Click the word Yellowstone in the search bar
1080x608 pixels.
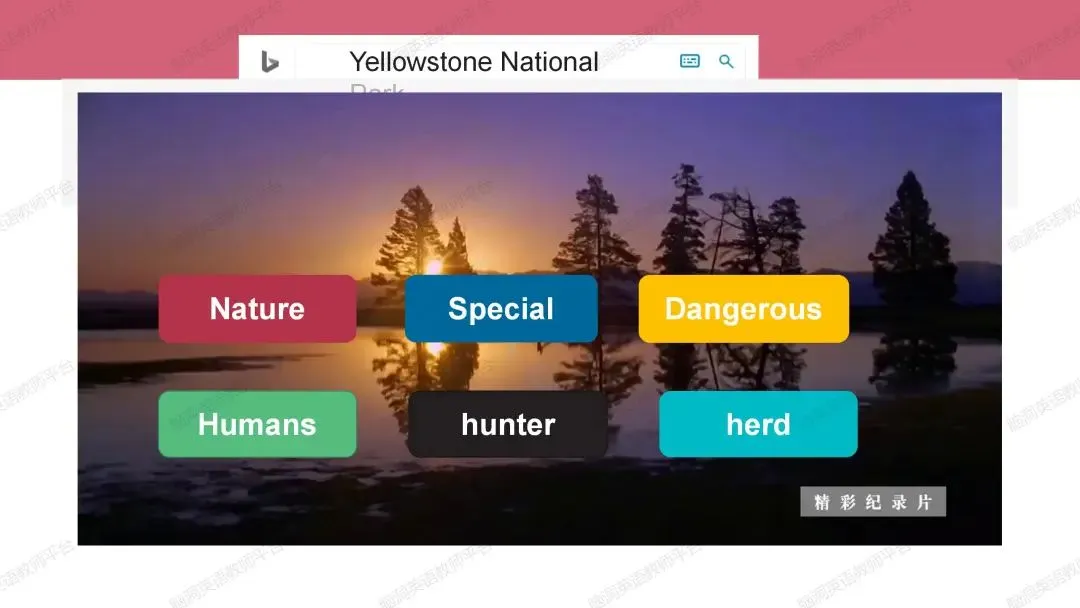click(421, 62)
